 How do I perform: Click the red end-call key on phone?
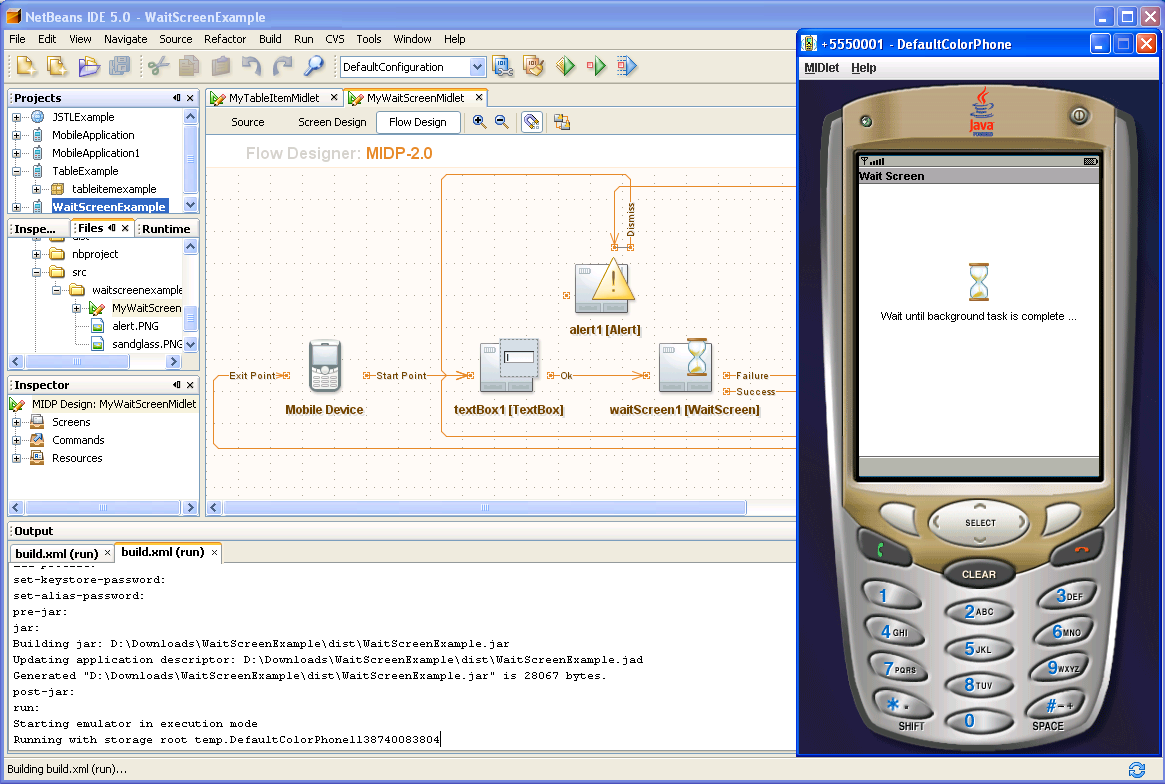pos(1080,550)
